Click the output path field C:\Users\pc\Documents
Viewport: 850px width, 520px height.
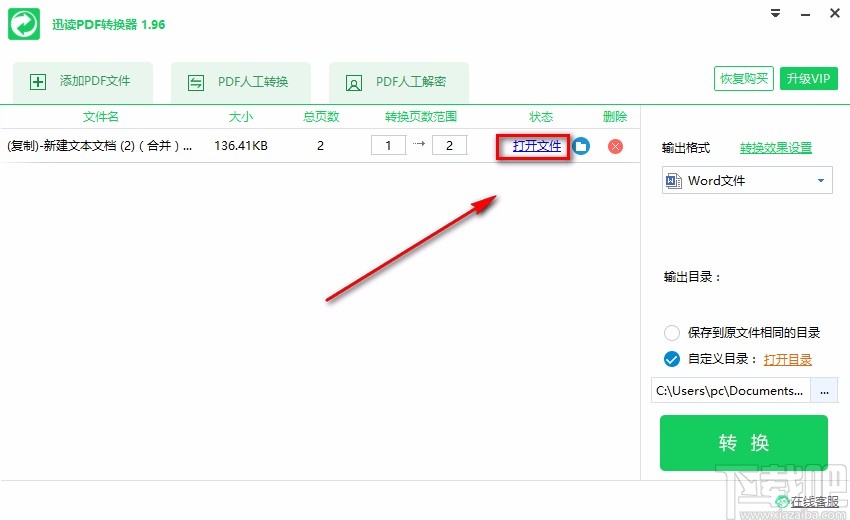point(731,391)
